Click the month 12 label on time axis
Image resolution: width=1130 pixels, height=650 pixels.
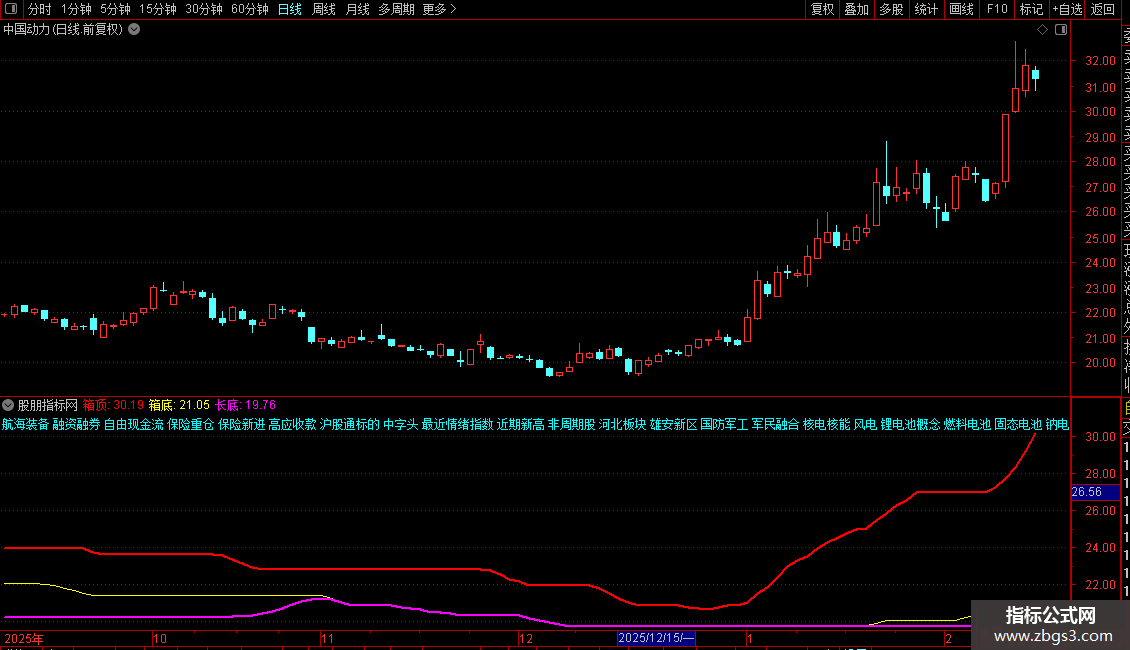[526, 638]
